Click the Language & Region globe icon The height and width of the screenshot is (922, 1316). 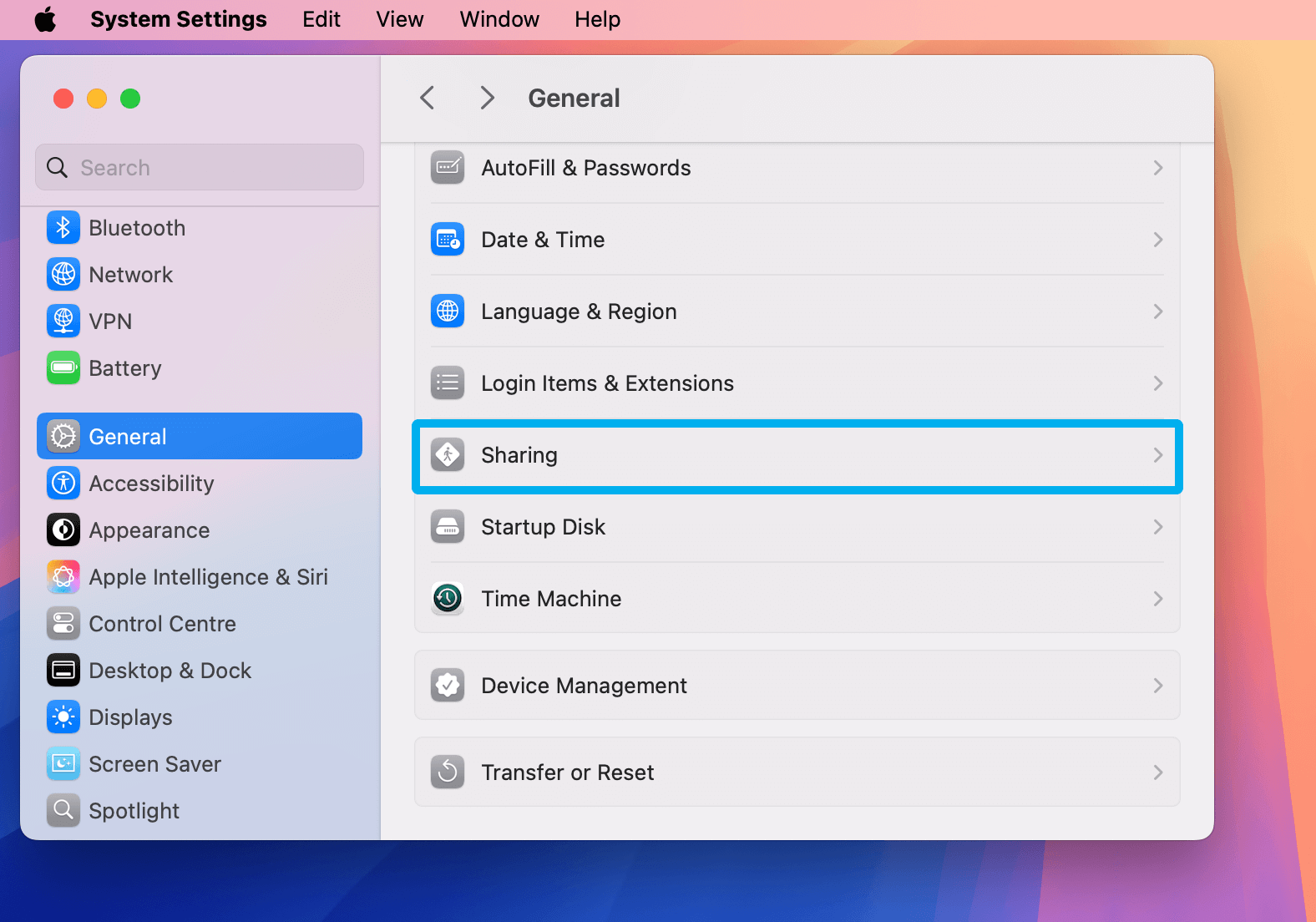448,312
